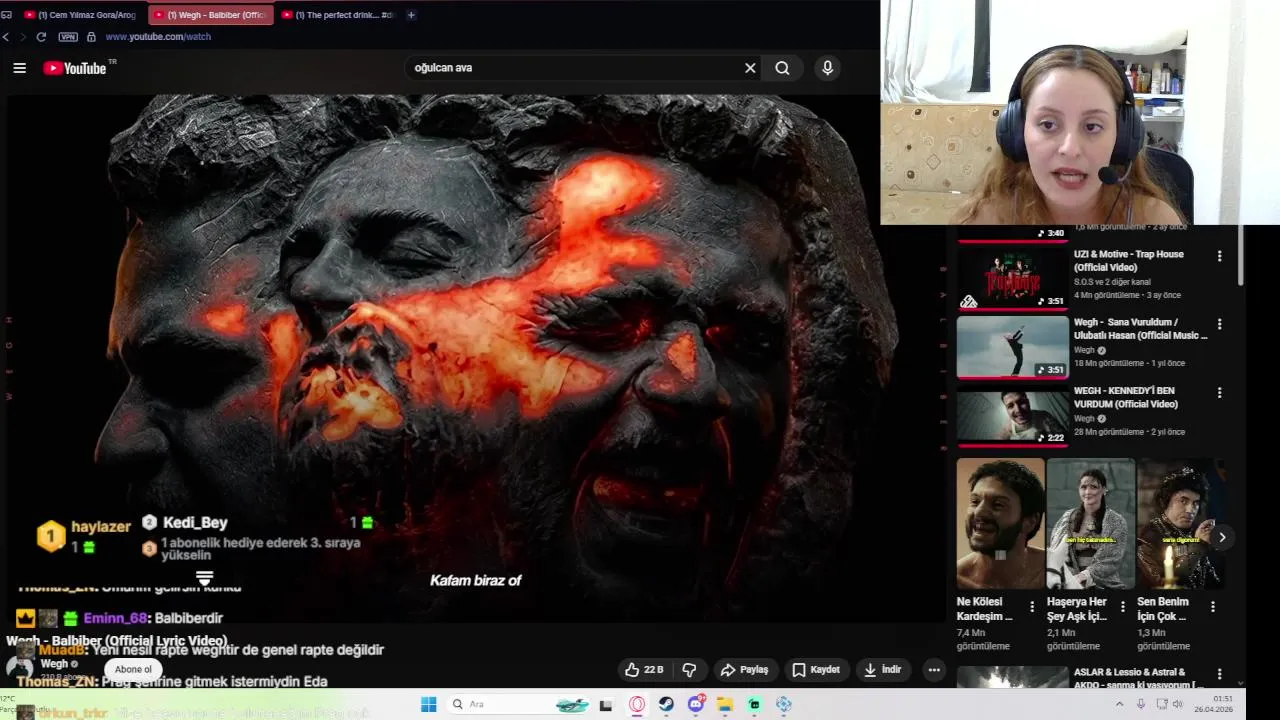Open File Explorer from the taskbar
Image resolution: width=1280 pixels, height=720 pixels.
pyautogui.click(x=725, y=704)
